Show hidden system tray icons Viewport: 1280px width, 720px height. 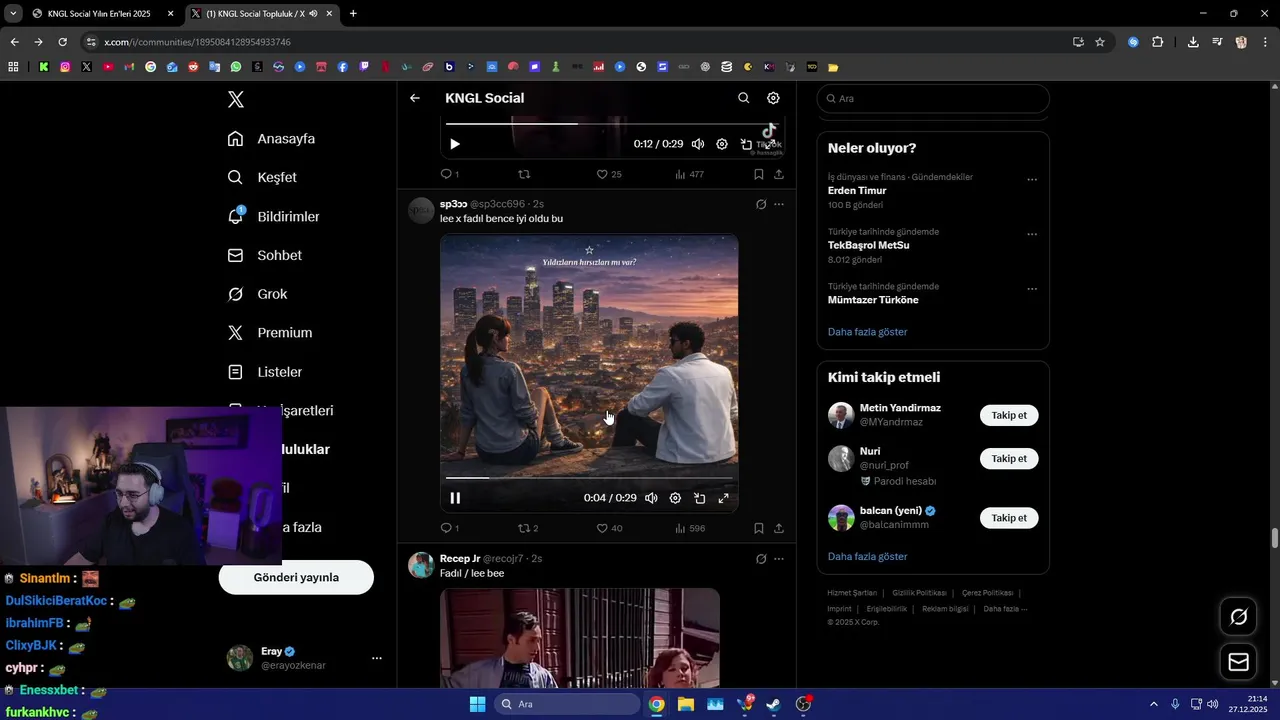(x=1153, y=704)
